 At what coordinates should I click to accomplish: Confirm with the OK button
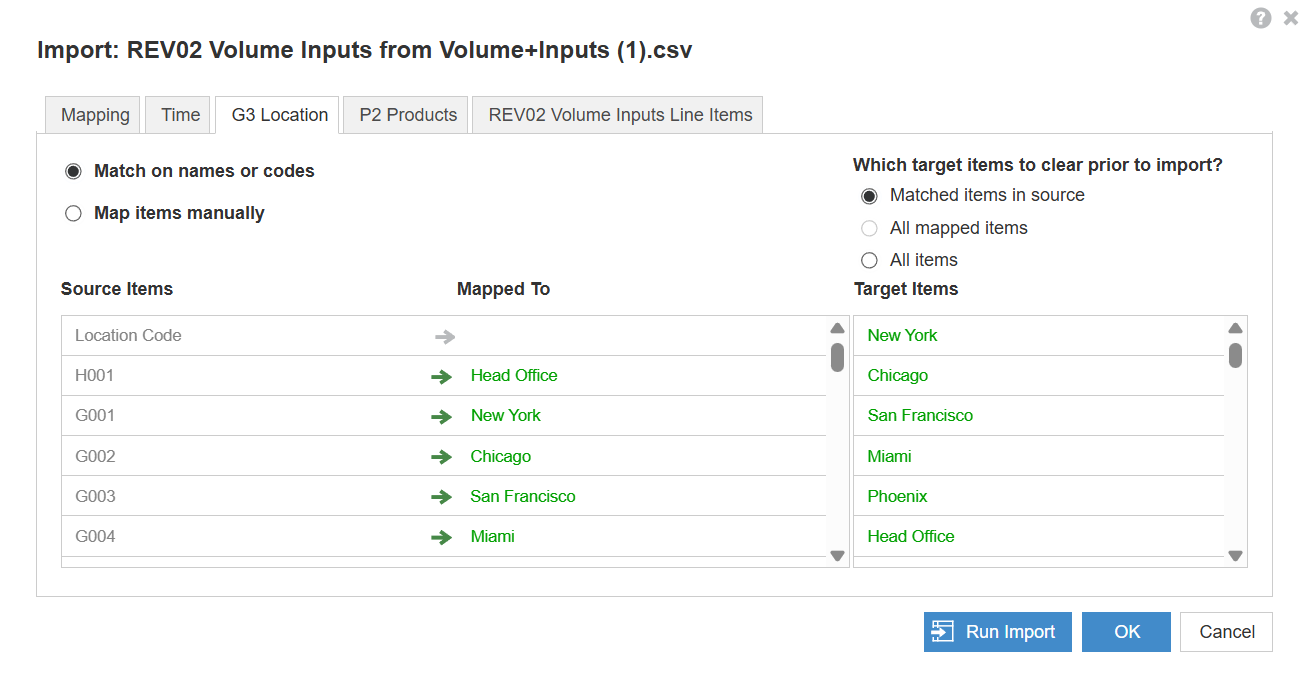coord(1127,632)
